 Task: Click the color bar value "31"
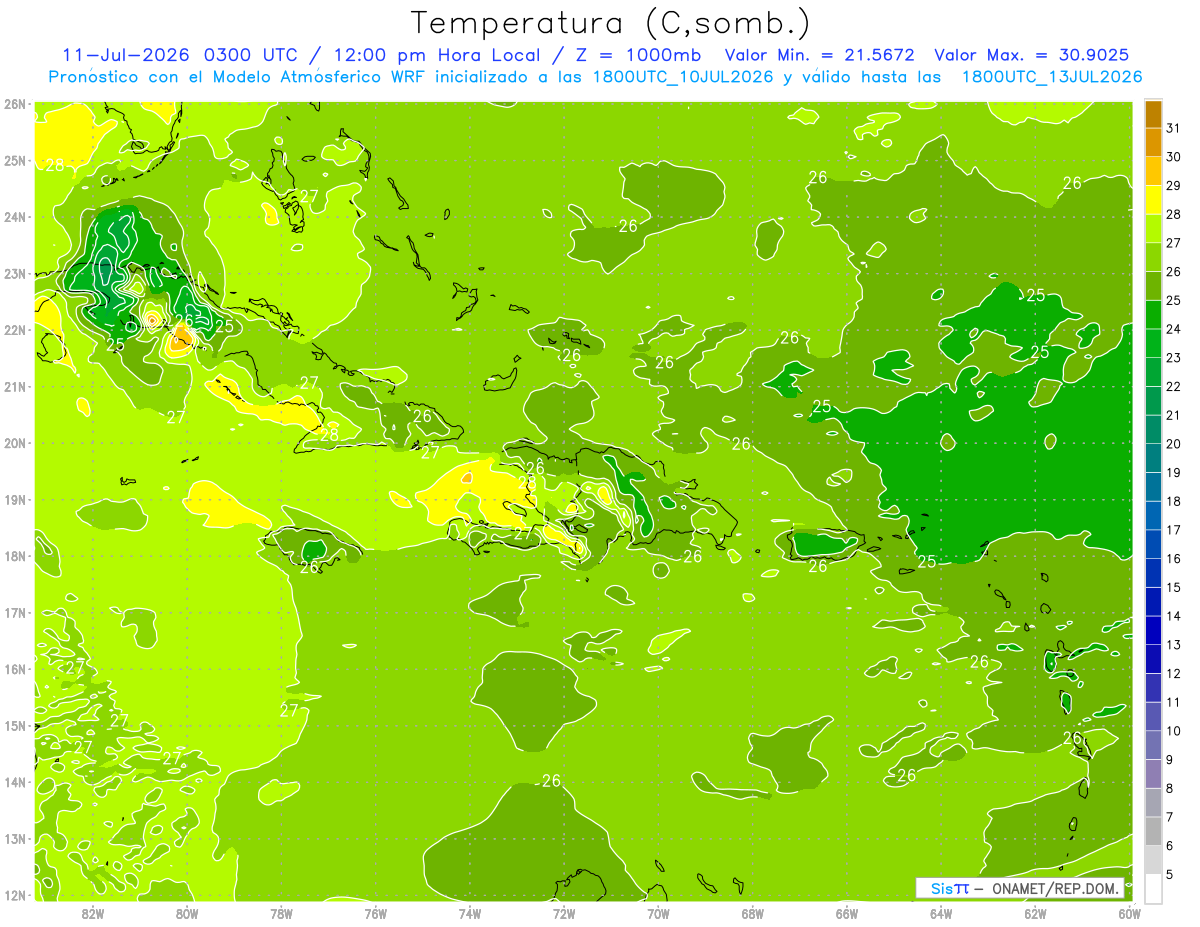[x=1173, y=128]
